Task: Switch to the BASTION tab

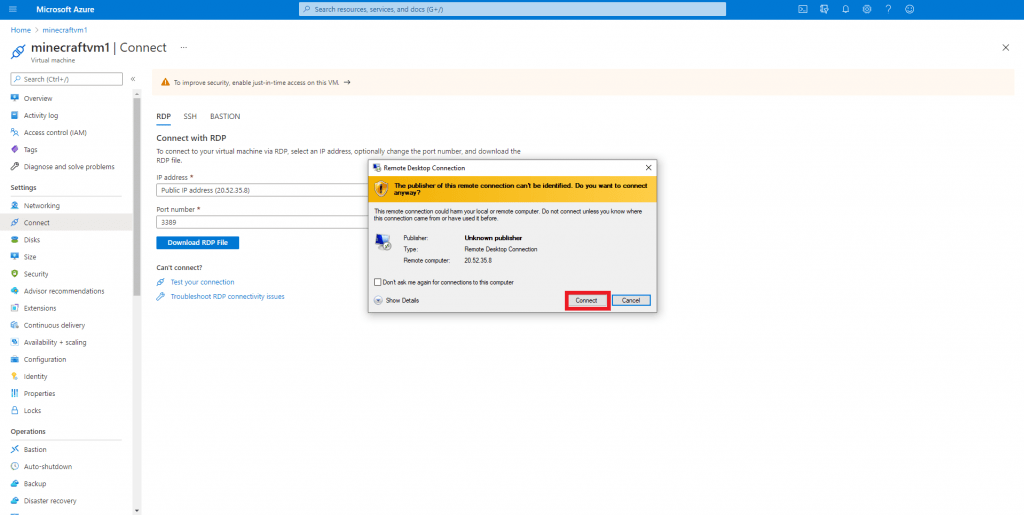Action: coord(224,116)
